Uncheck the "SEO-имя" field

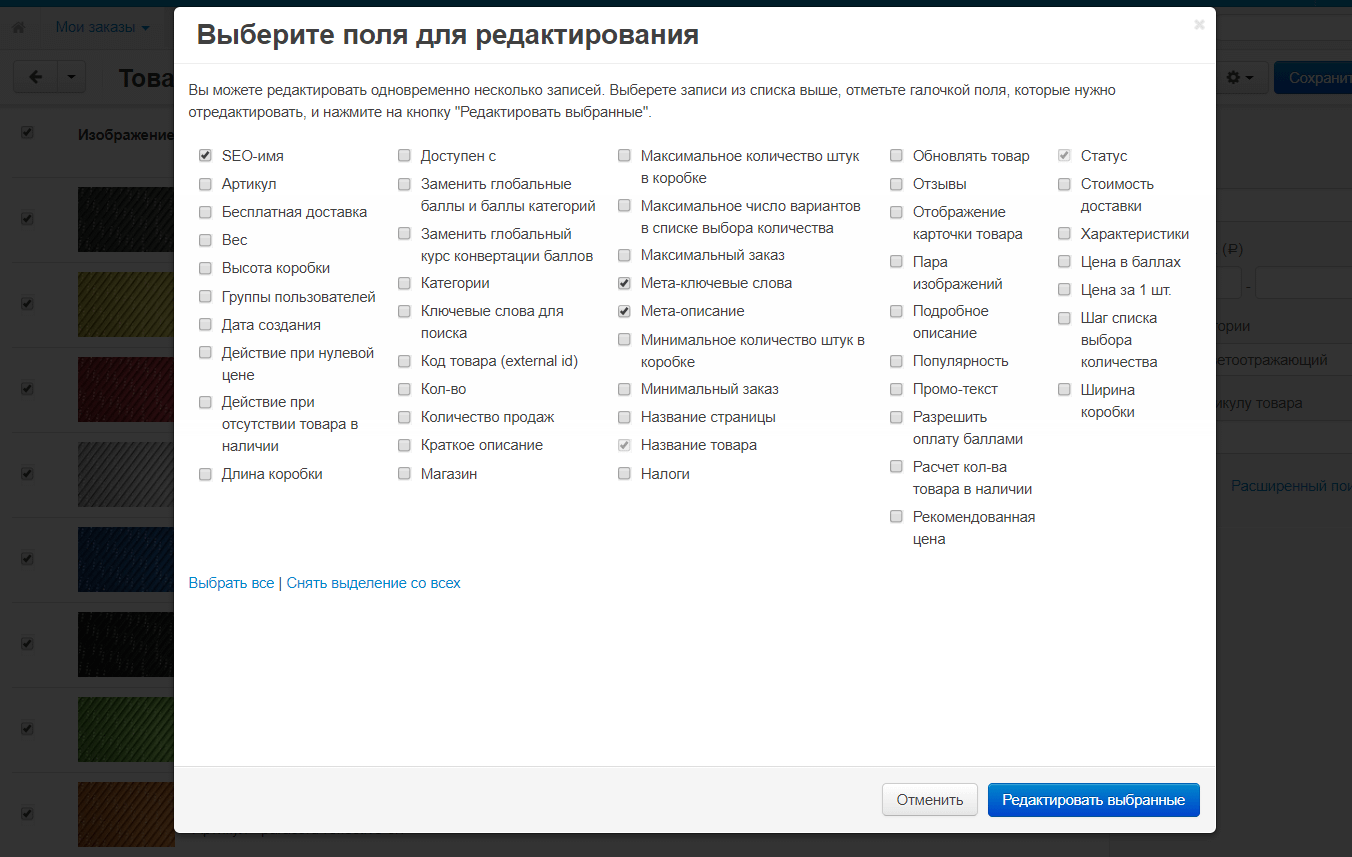coord(205,155)
